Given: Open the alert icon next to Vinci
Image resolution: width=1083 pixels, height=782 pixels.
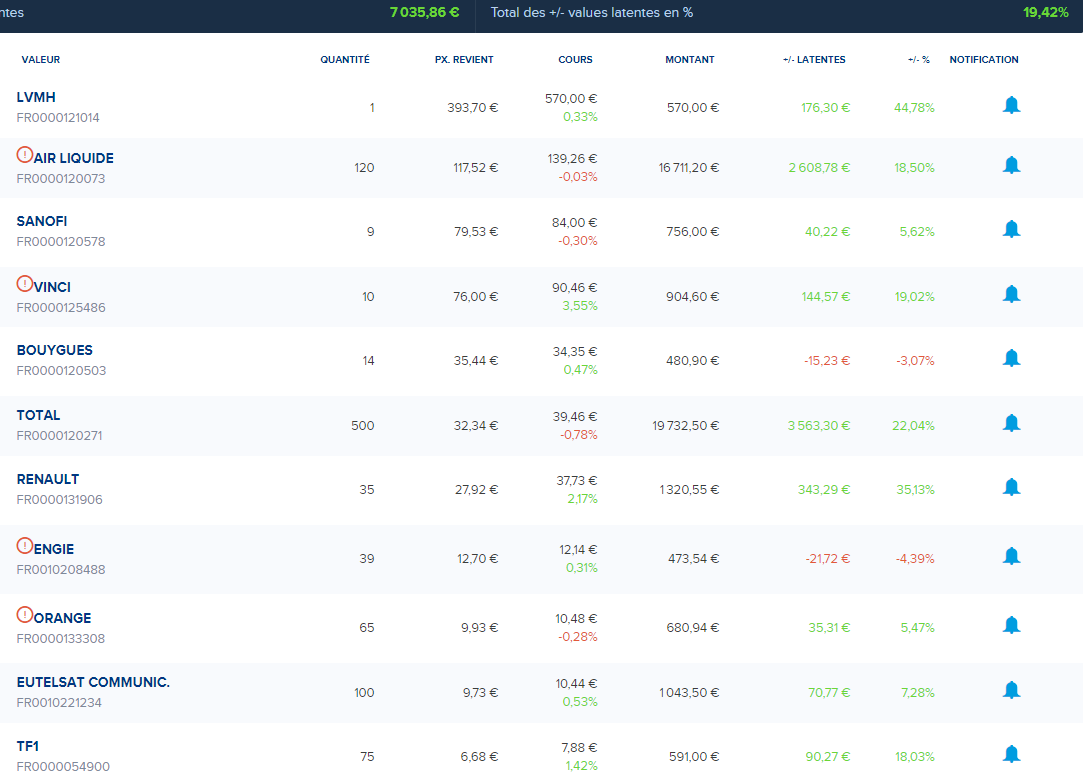Looking at the screenshot, I should pos(25,284).
